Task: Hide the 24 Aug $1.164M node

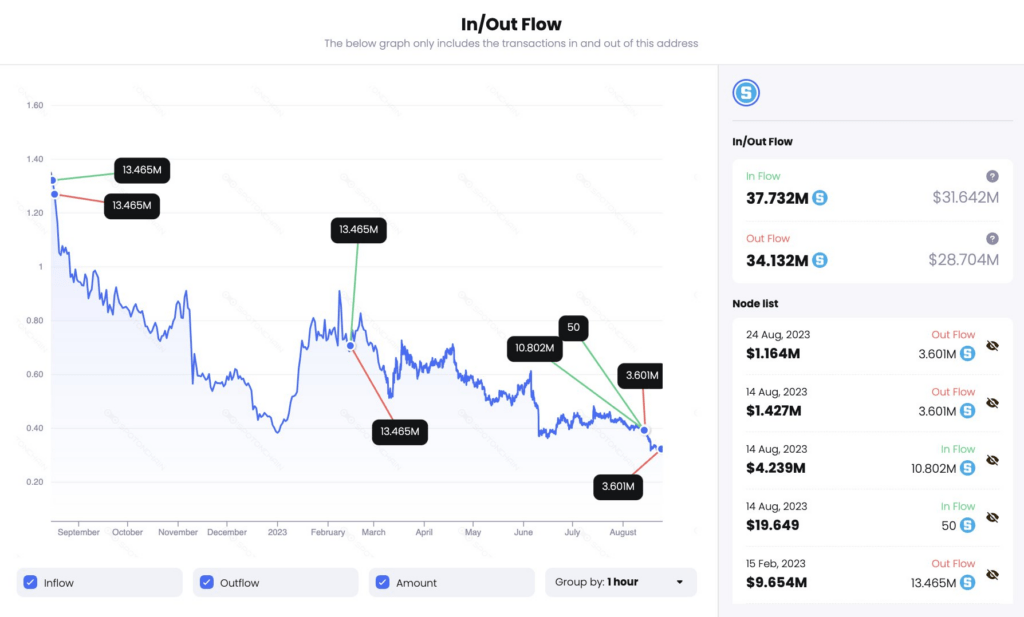Action: (x=992, y=346)
